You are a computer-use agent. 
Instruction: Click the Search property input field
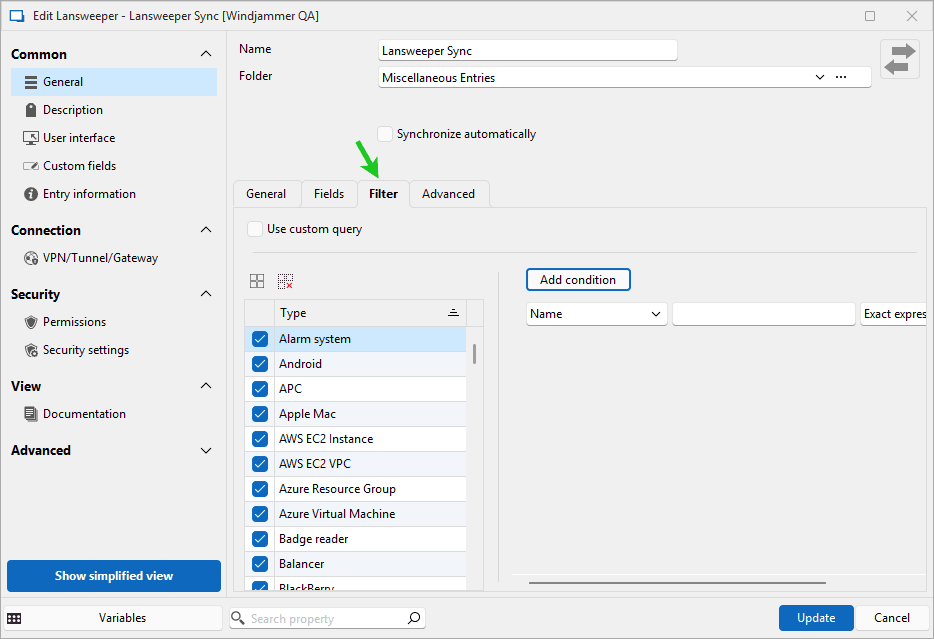(325, 619)
